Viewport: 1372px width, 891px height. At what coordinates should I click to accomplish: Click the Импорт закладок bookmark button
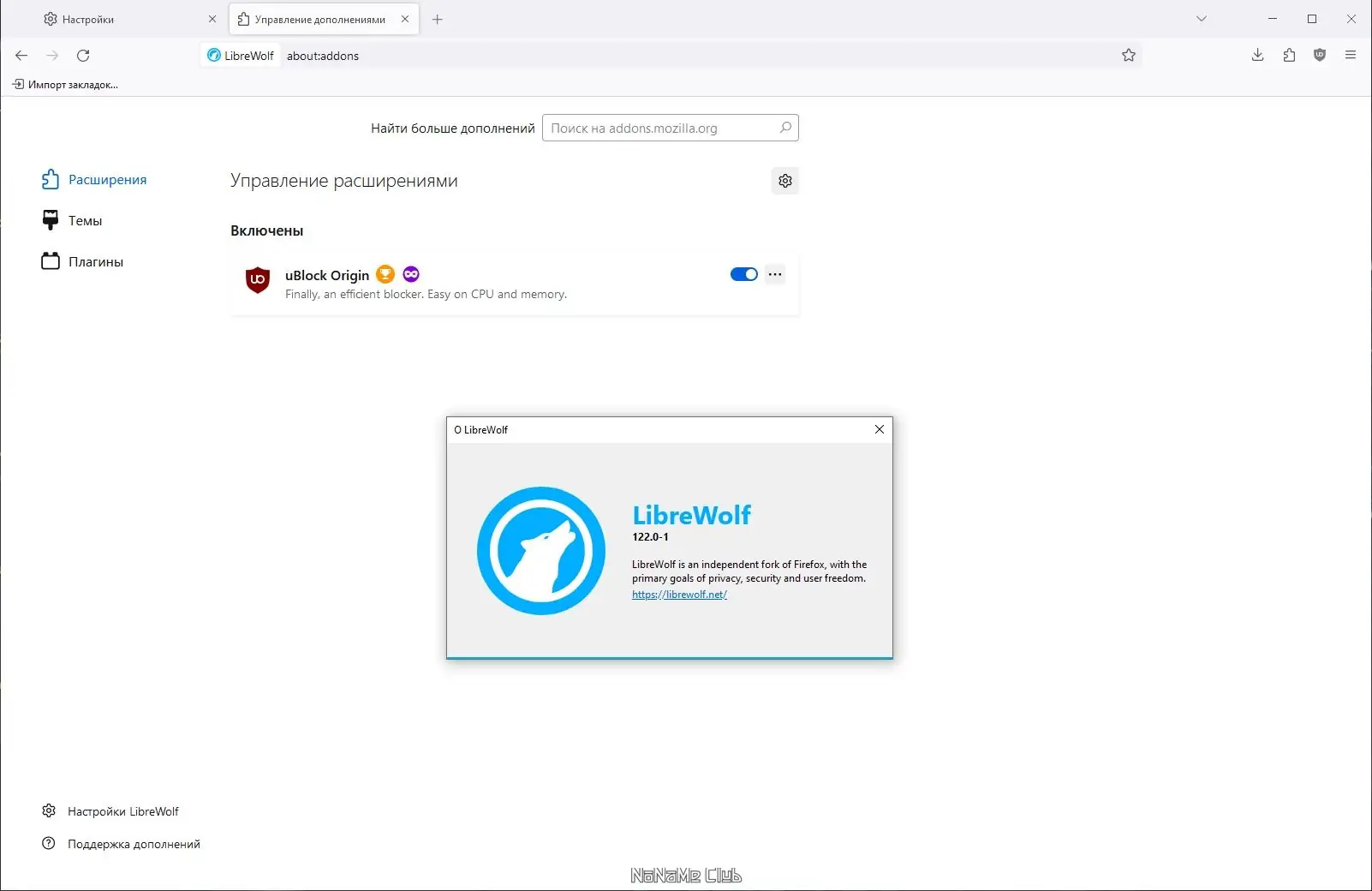tap(65, 85)
